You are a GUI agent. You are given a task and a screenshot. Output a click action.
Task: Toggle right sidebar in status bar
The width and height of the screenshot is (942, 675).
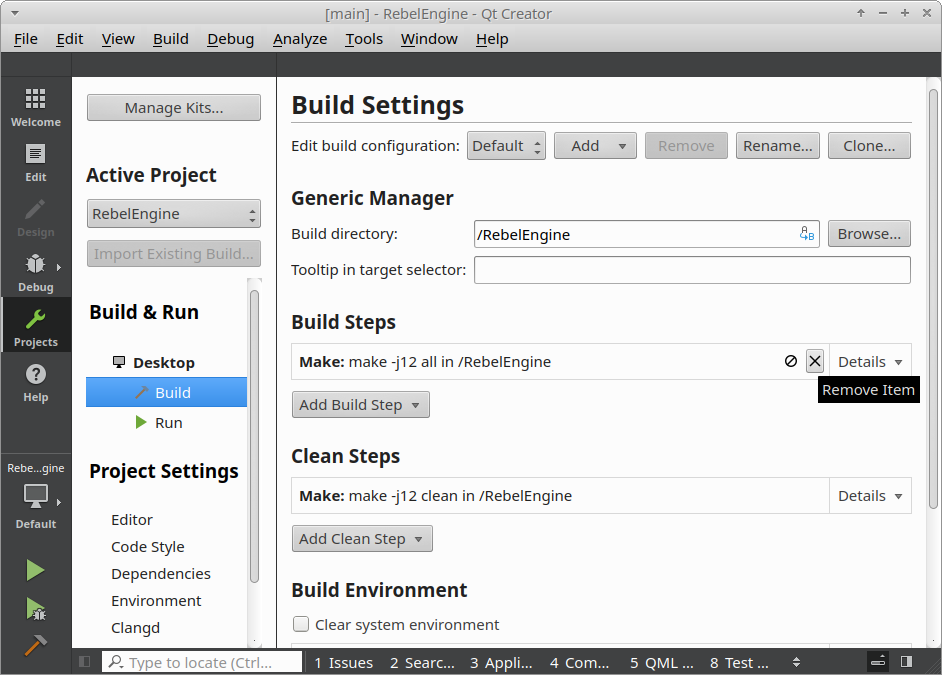pyautogui.click(x=907, y=662)
